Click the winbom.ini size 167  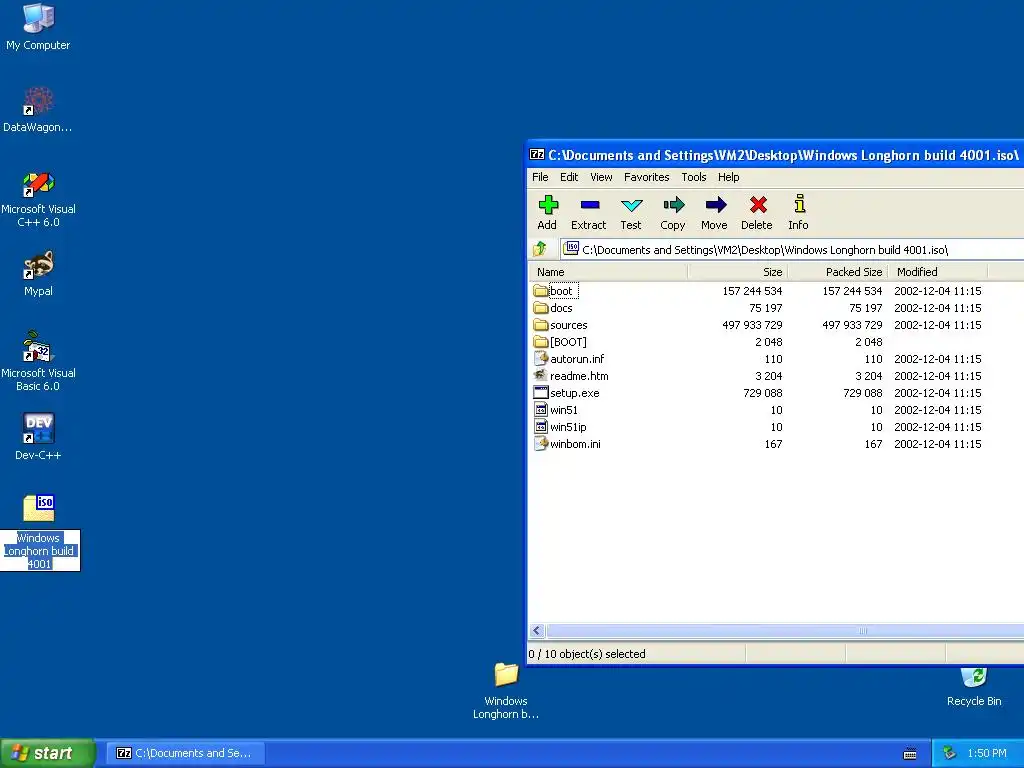pos(773,443)
